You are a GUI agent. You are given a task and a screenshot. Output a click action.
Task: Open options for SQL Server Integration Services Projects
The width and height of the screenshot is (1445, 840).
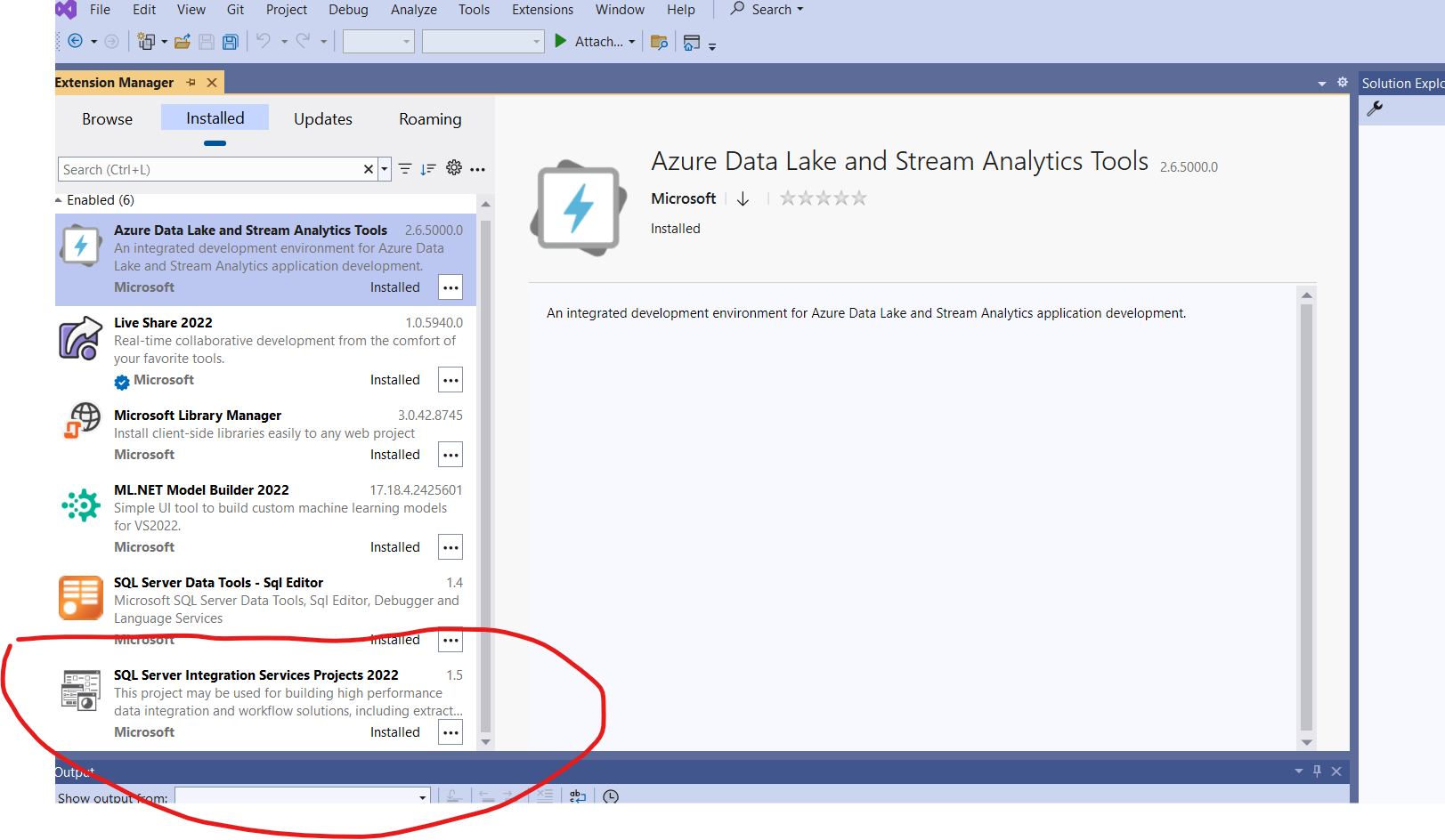(x=451, y=731)
